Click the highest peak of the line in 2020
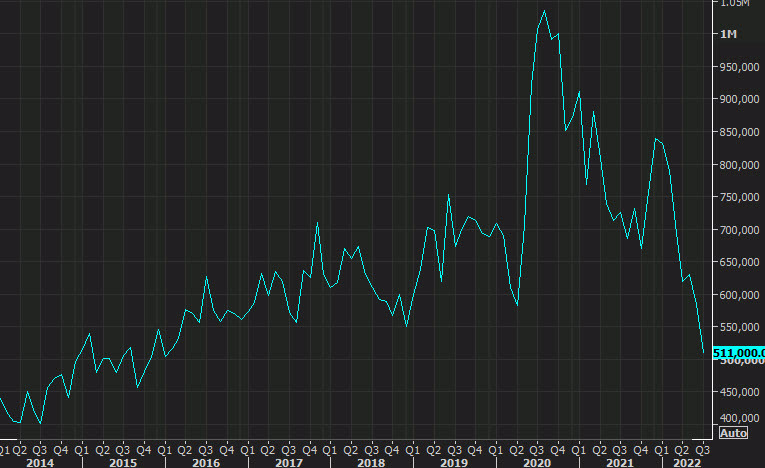 point(544,11)
